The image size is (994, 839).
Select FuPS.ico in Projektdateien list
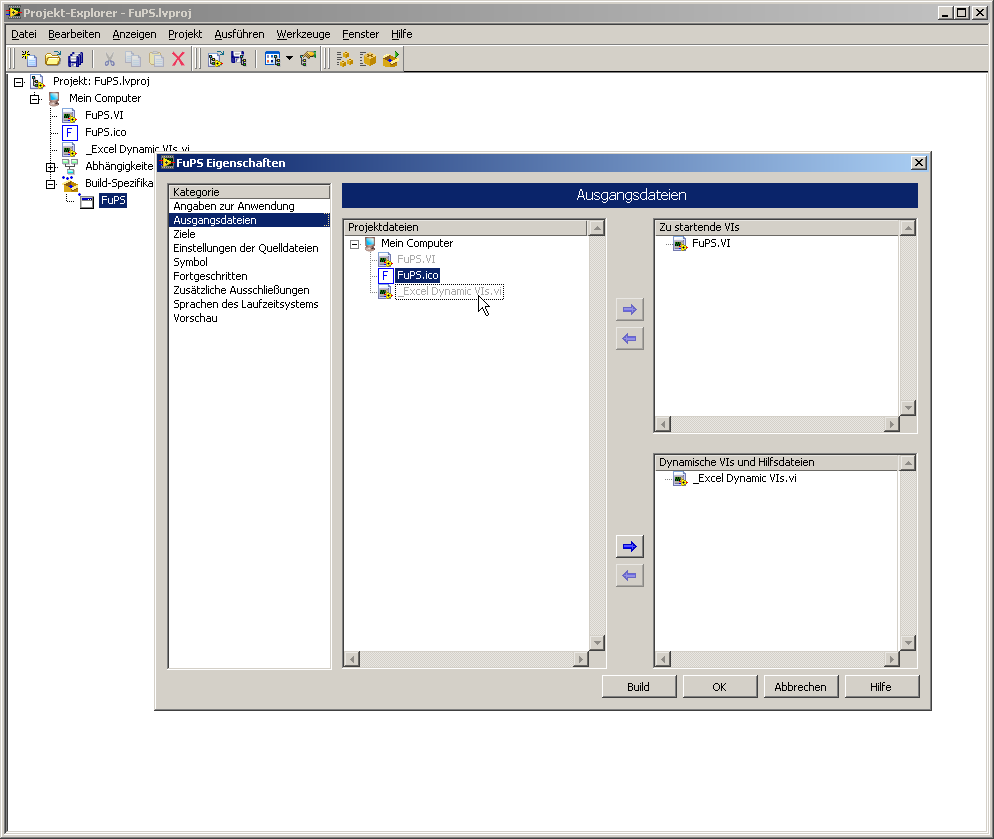(x=417, y=276)
